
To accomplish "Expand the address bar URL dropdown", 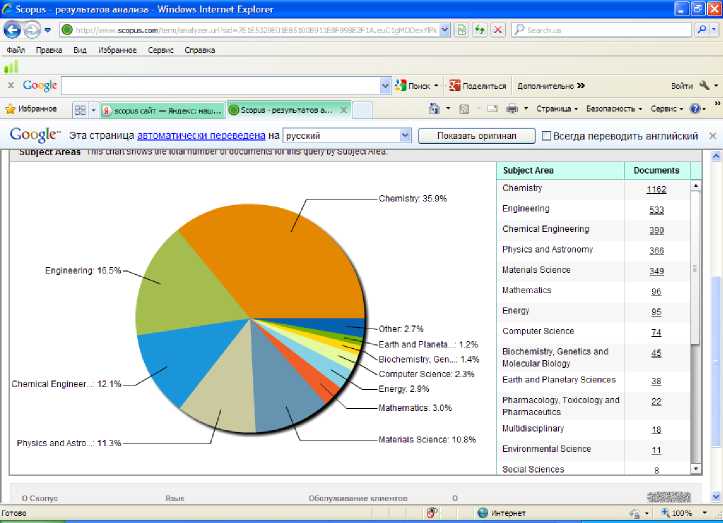I will click(x=444, y=30).
